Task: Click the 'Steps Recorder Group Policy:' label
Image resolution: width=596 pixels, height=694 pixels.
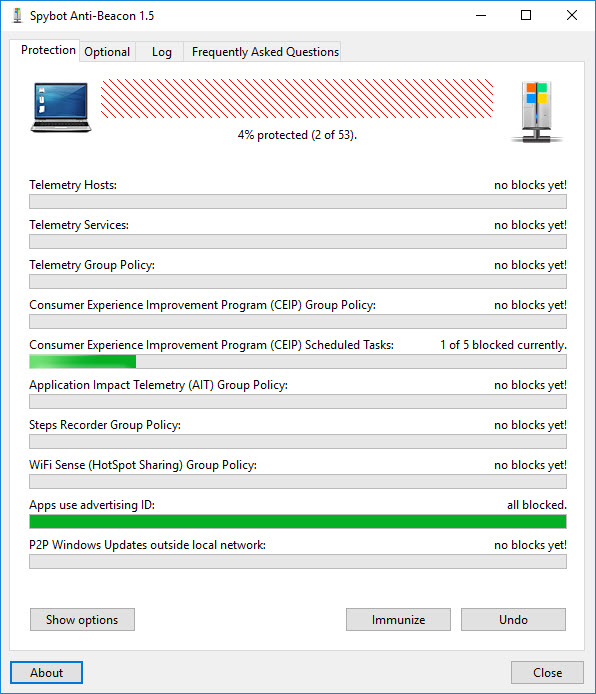Action: 105,425
